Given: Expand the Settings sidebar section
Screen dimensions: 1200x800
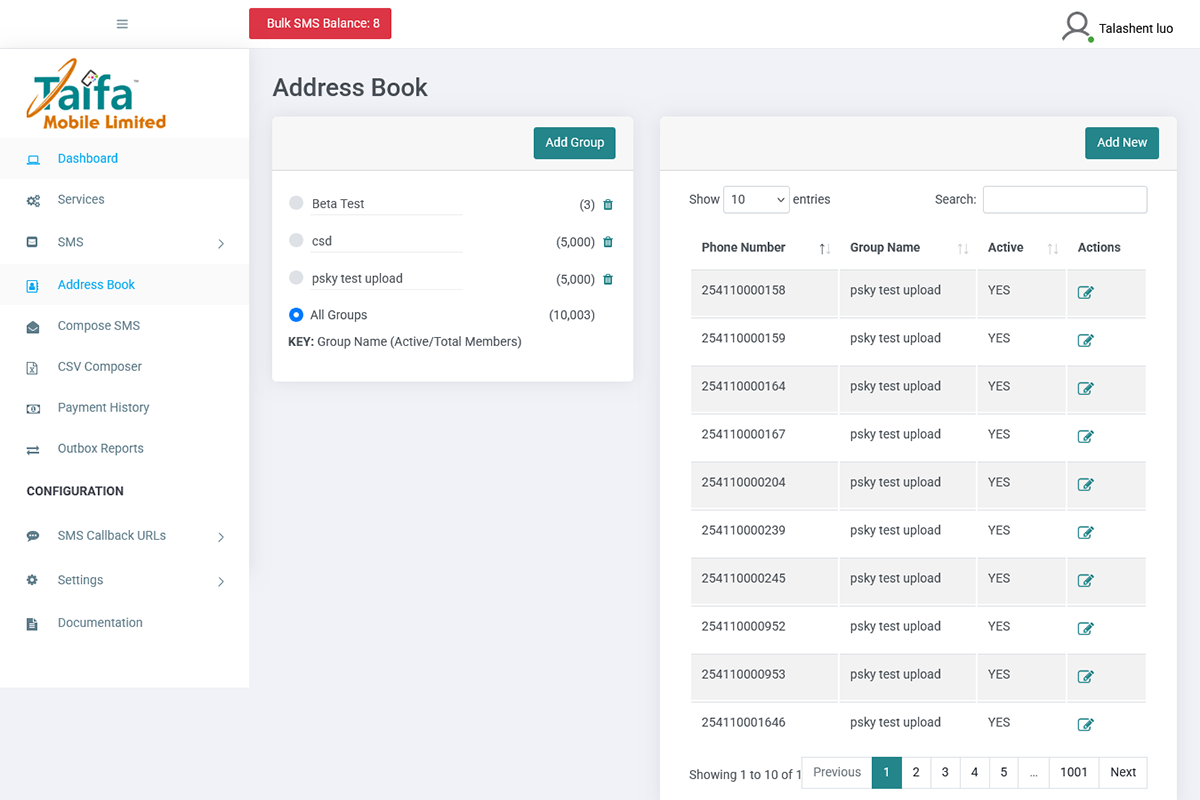Looking at the screenshot, I should click(80, 580).
